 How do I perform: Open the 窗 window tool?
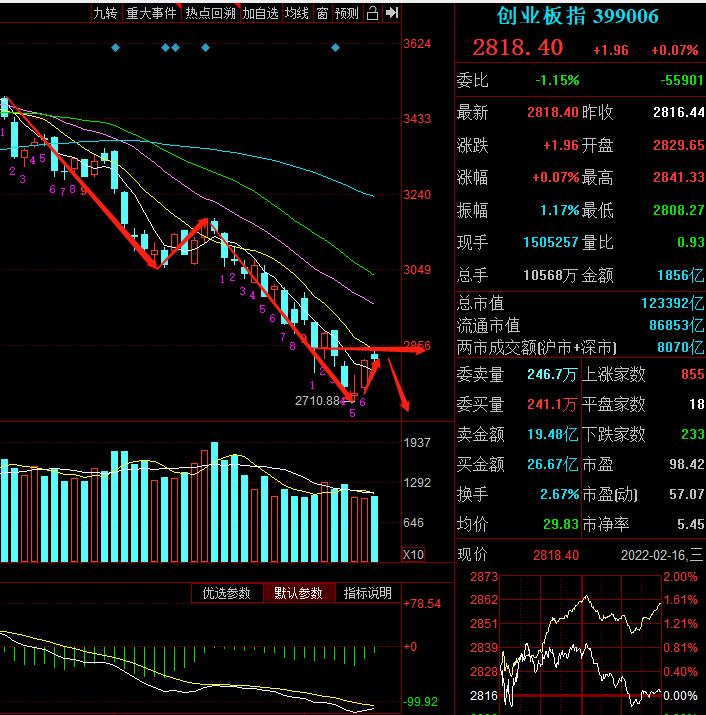coord(321,13)
